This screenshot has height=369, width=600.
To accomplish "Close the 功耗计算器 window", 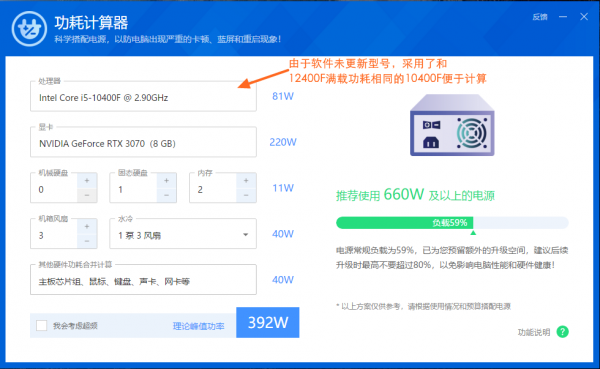I will point(584,17).
